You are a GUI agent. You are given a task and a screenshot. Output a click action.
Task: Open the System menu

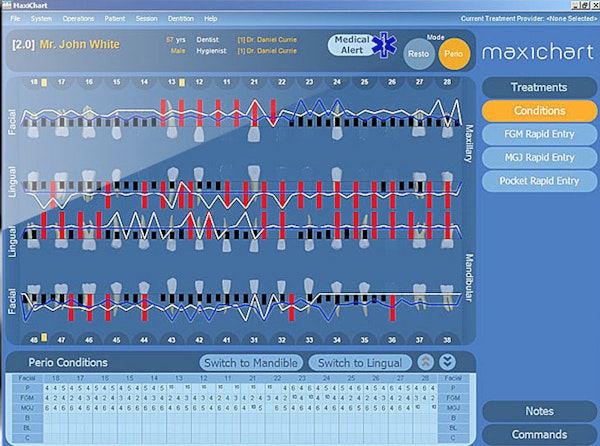click(x=41, y=18)
